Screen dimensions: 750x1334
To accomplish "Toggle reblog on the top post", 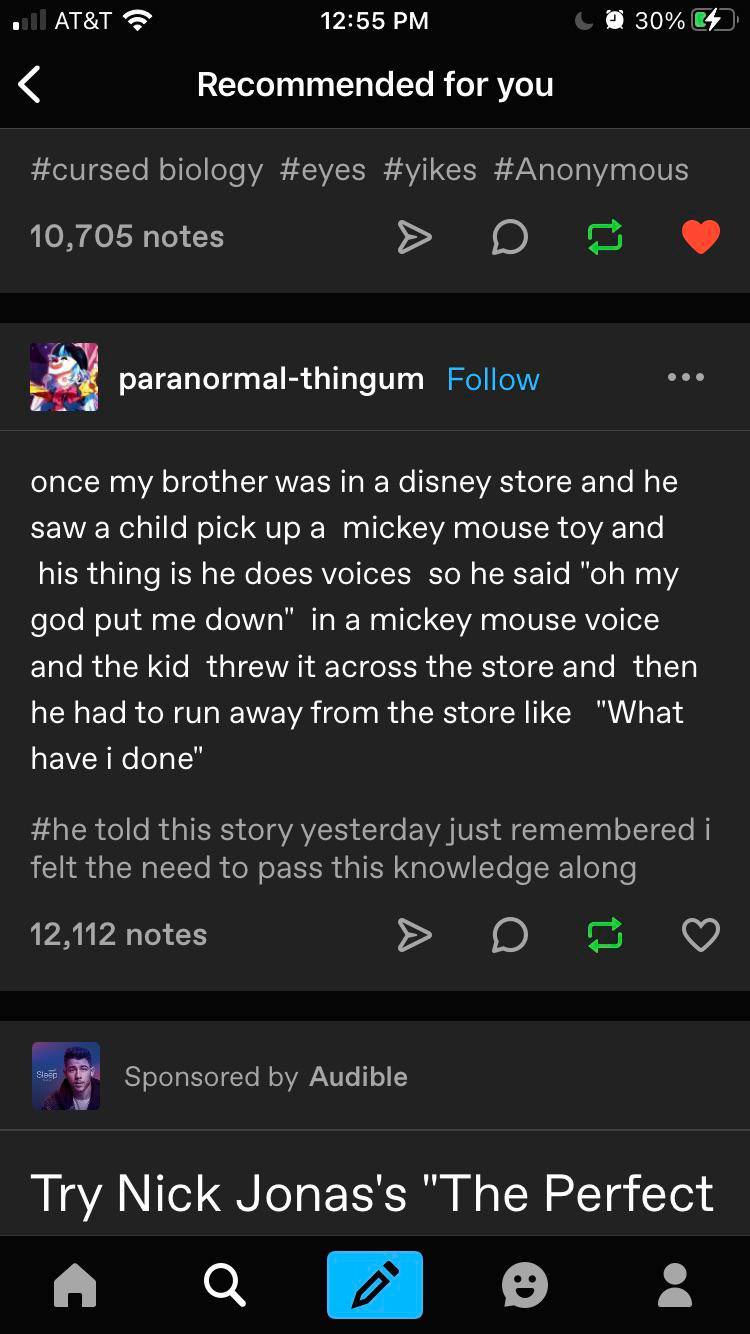I will click(604, 237).
